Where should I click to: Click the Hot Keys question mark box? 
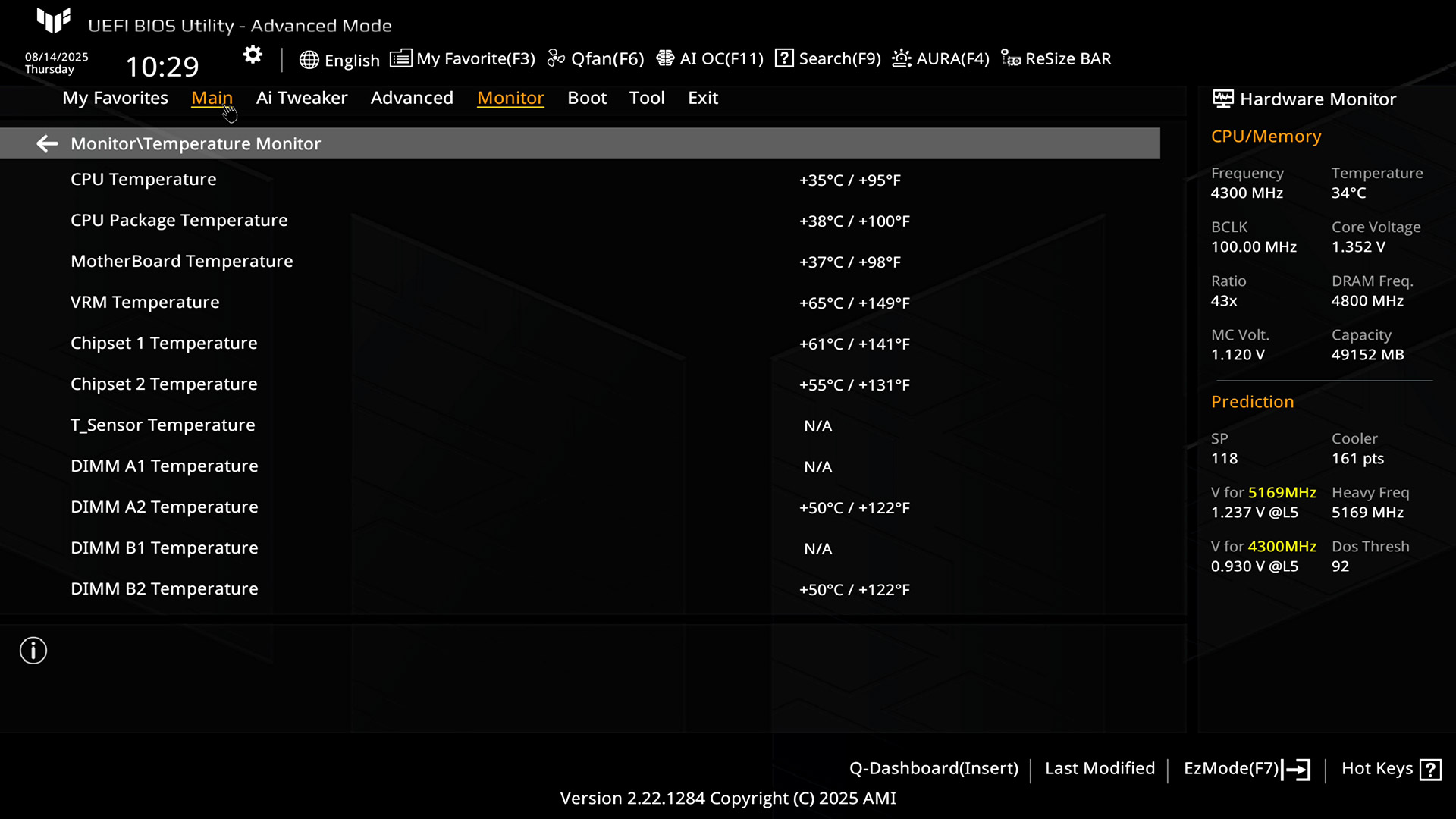1430,770
